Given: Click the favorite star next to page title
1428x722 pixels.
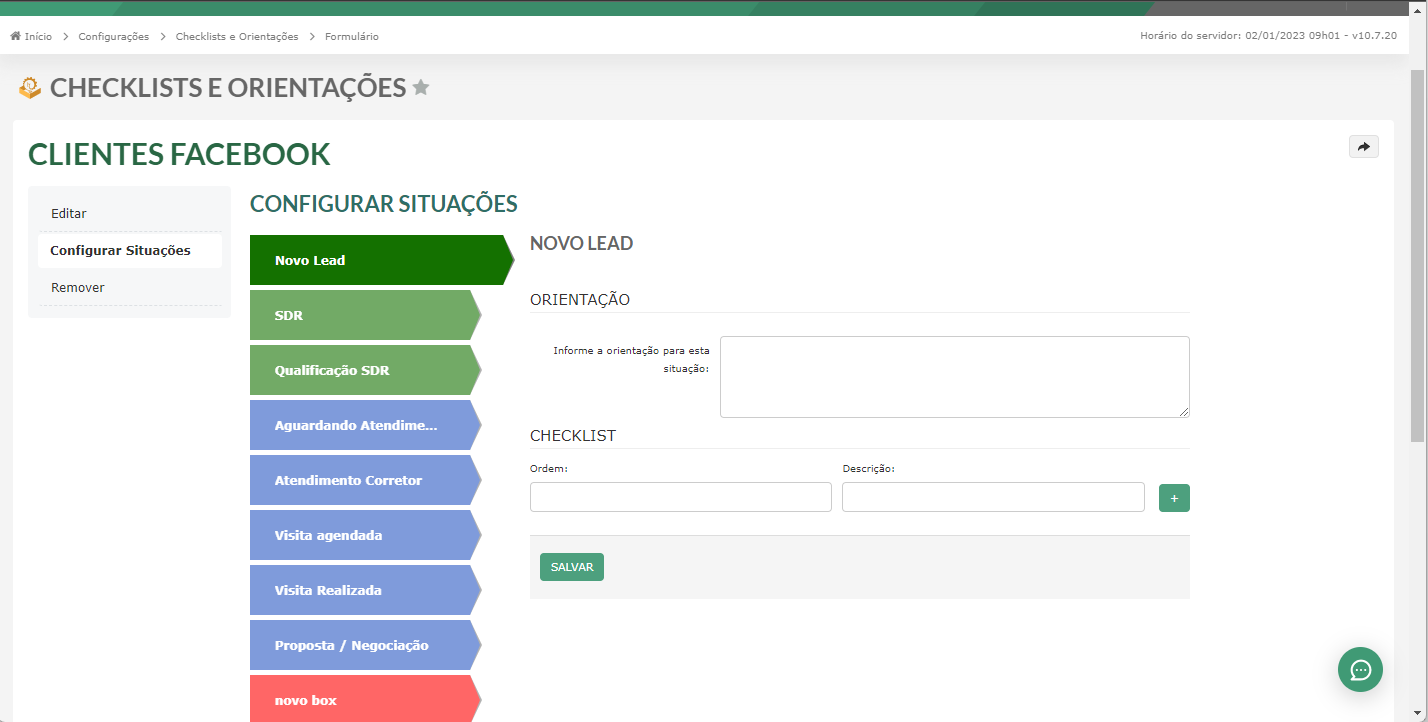Looking at the screenshot, I should [x=421, y=88].
